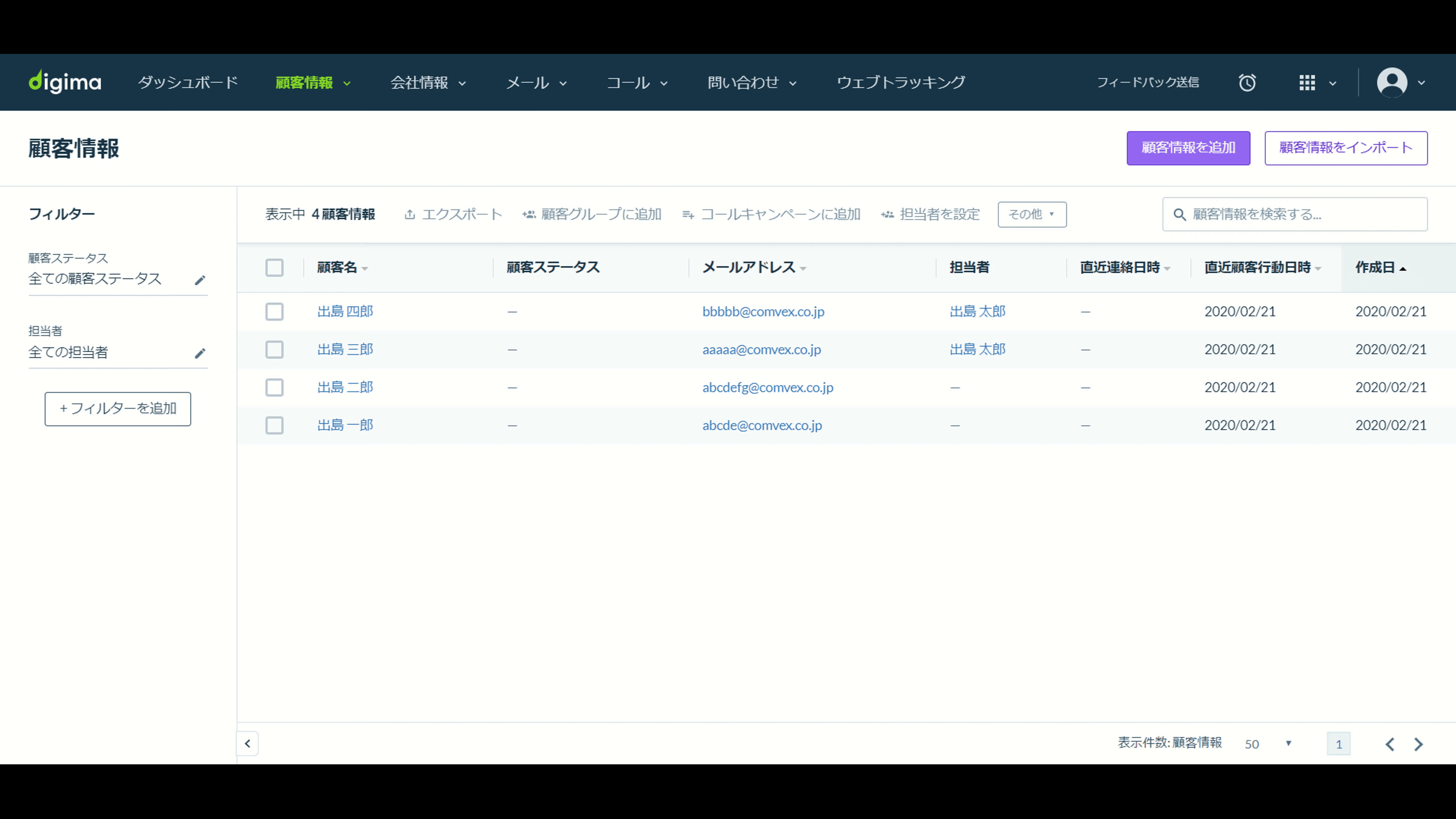This screenshot has height=819, width=1456.
Task: Click 全ての担当者 filter value
Action: pos(68,352)
